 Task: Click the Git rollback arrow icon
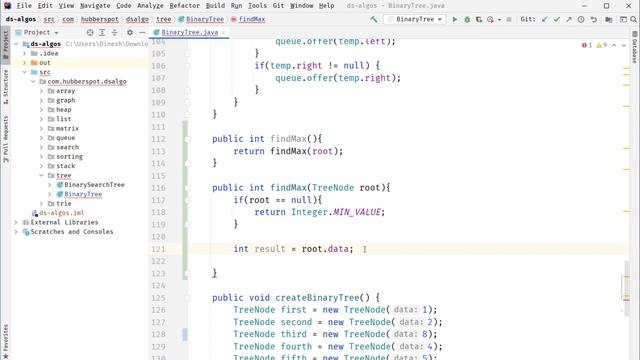pyautogui.click(x=593, y=19)
